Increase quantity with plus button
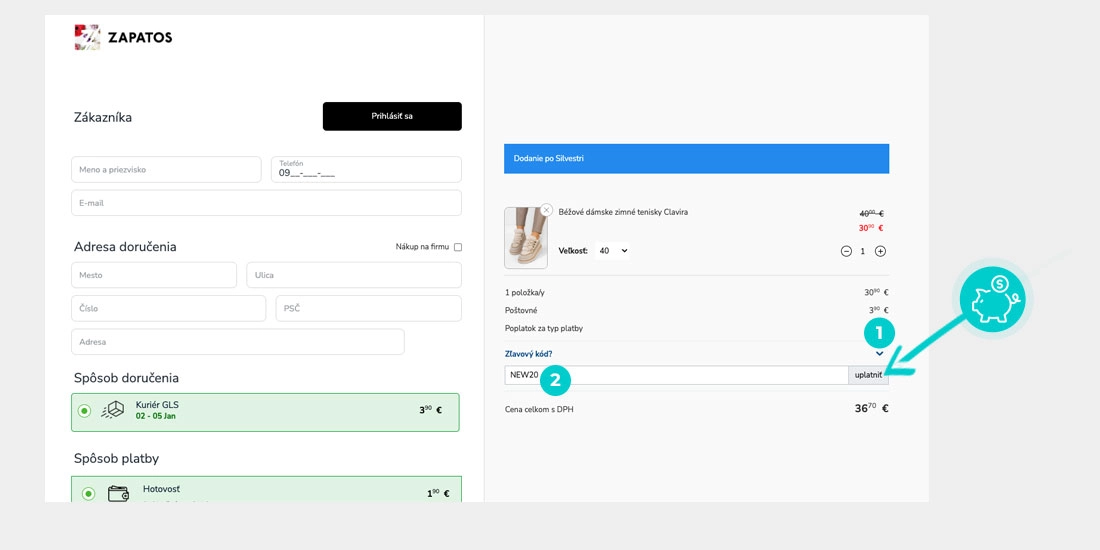This screenshot has width=1100, height=550. coord(880,251)
